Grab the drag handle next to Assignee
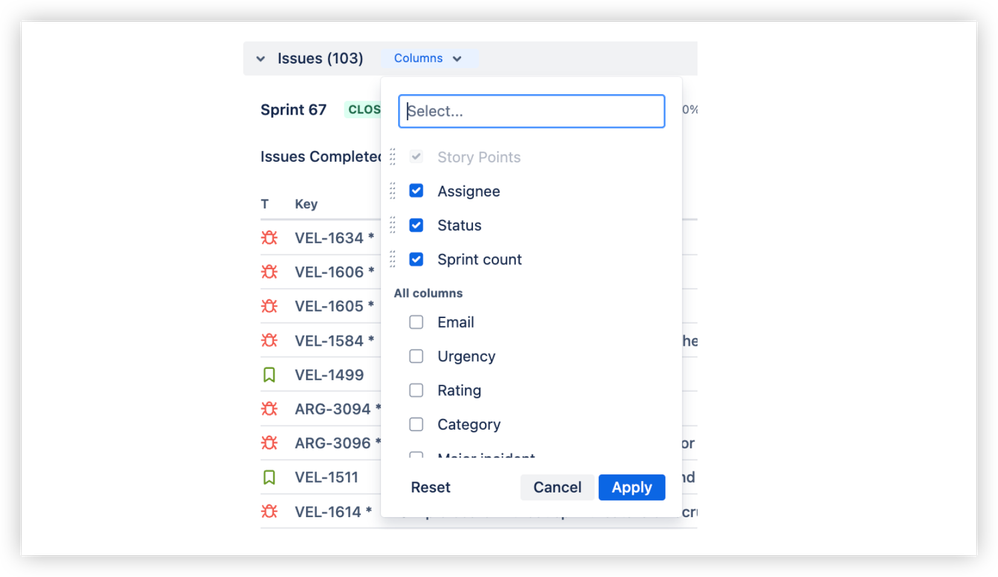Screen dimensions: 998x577 point(393,190)
